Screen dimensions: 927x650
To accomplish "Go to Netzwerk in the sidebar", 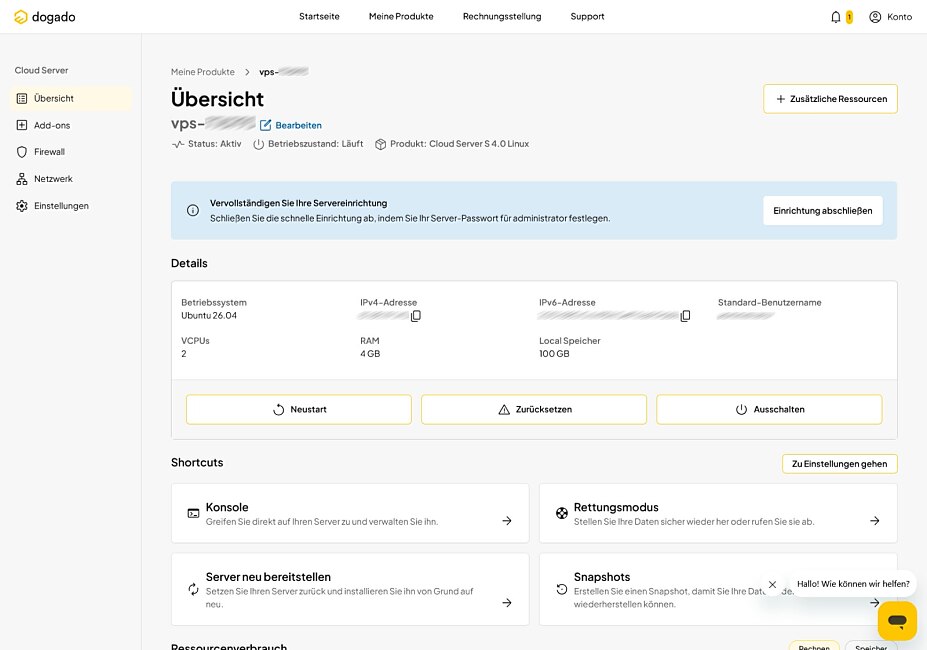I will pos(71,179).
